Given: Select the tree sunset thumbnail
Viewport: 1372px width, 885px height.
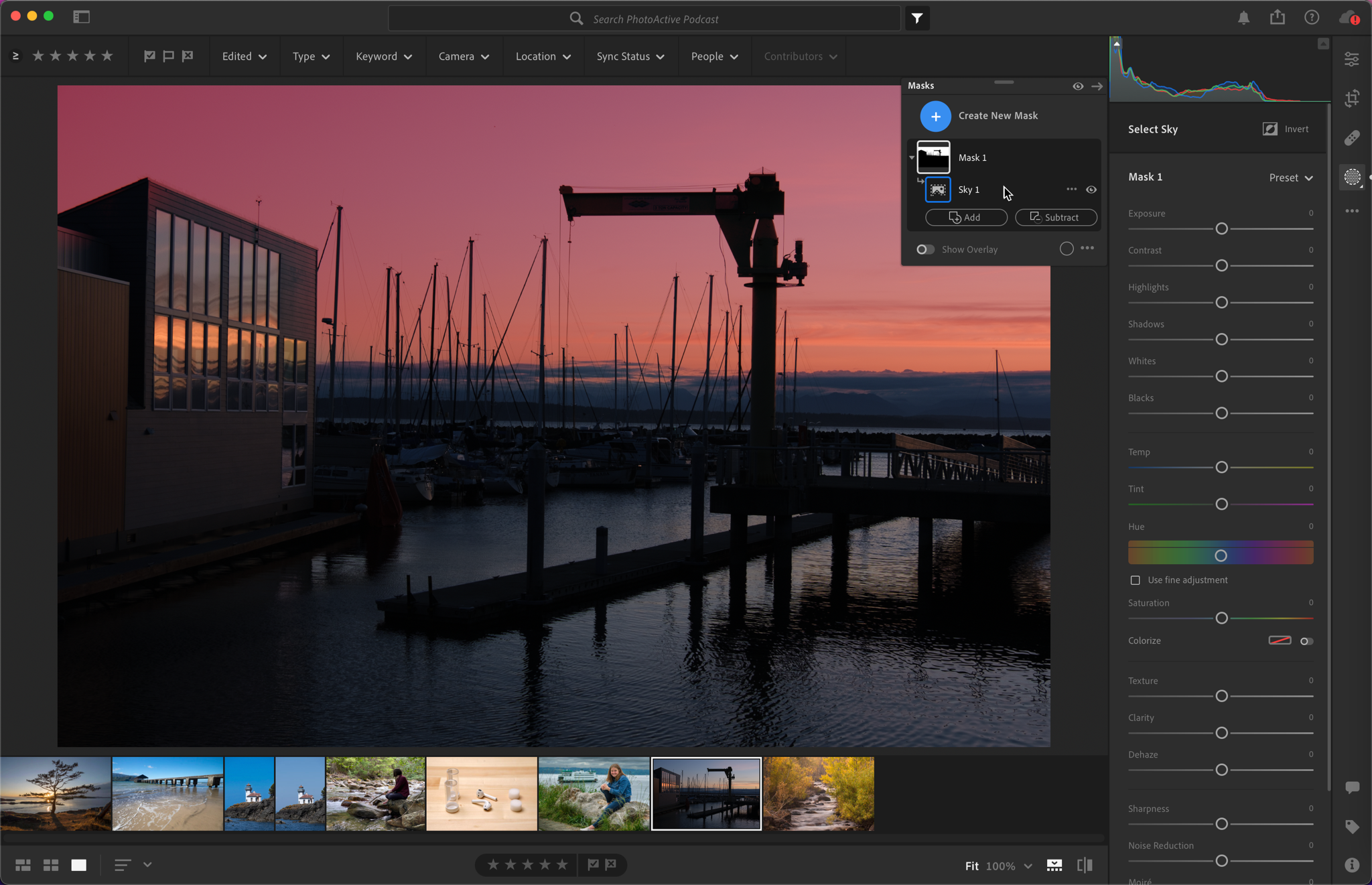Looking at the screenshot, I should [56, 794].
